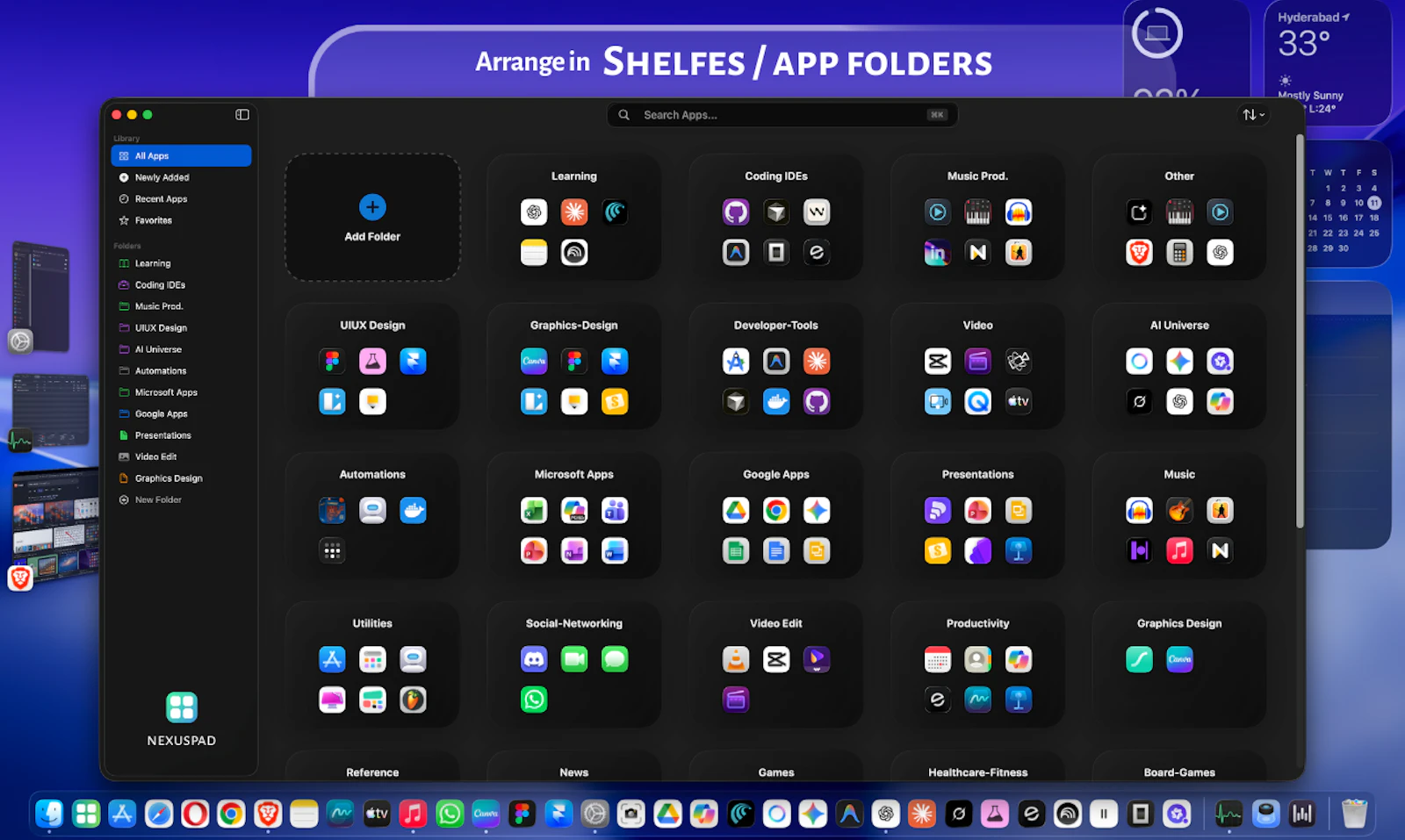Open Finder from the Dock

click(x=49, y=815)
